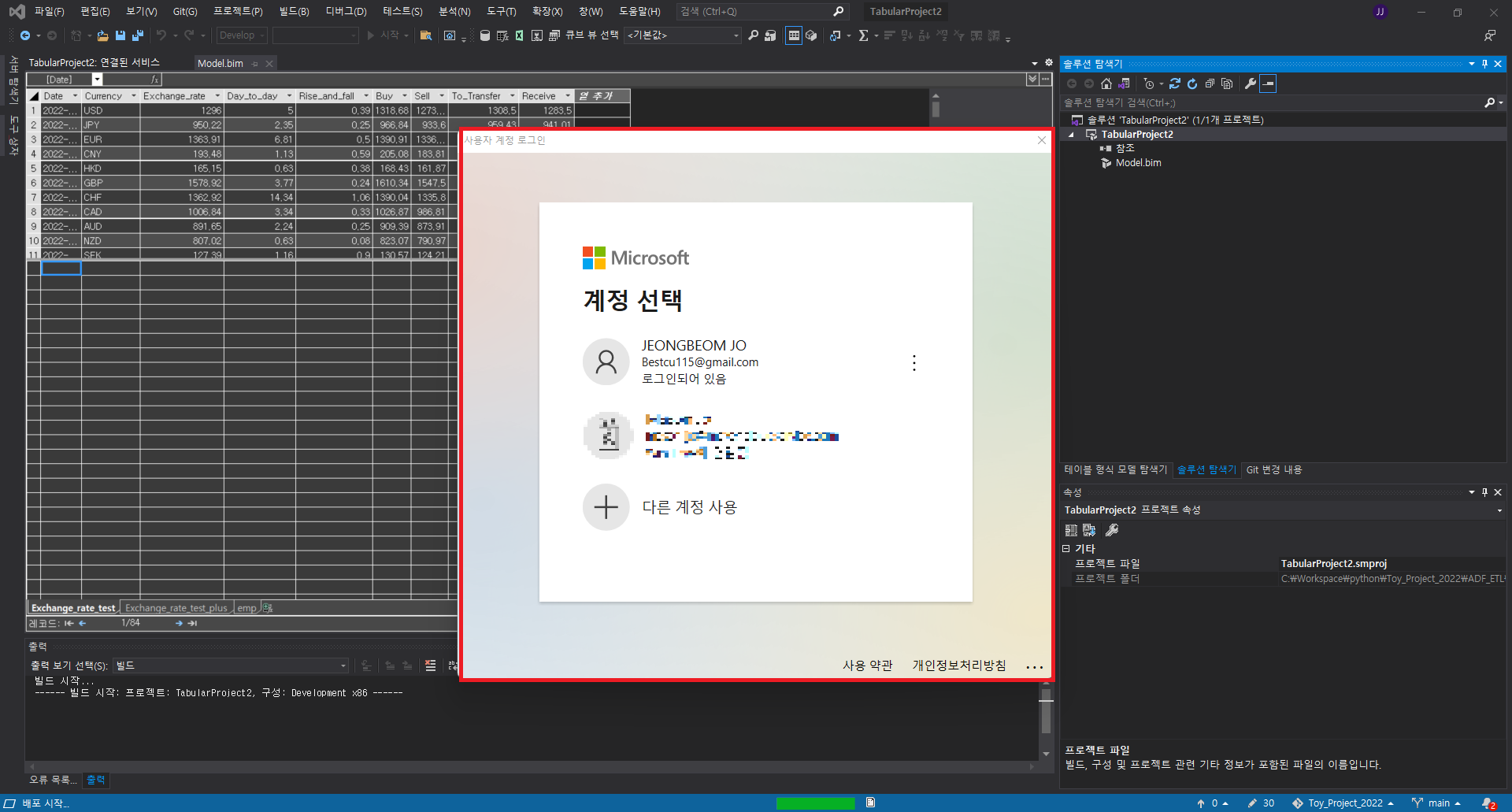Open the 개인정보처리방침 link
Viewport: 1512px width, 812px height.
point(959,666)
